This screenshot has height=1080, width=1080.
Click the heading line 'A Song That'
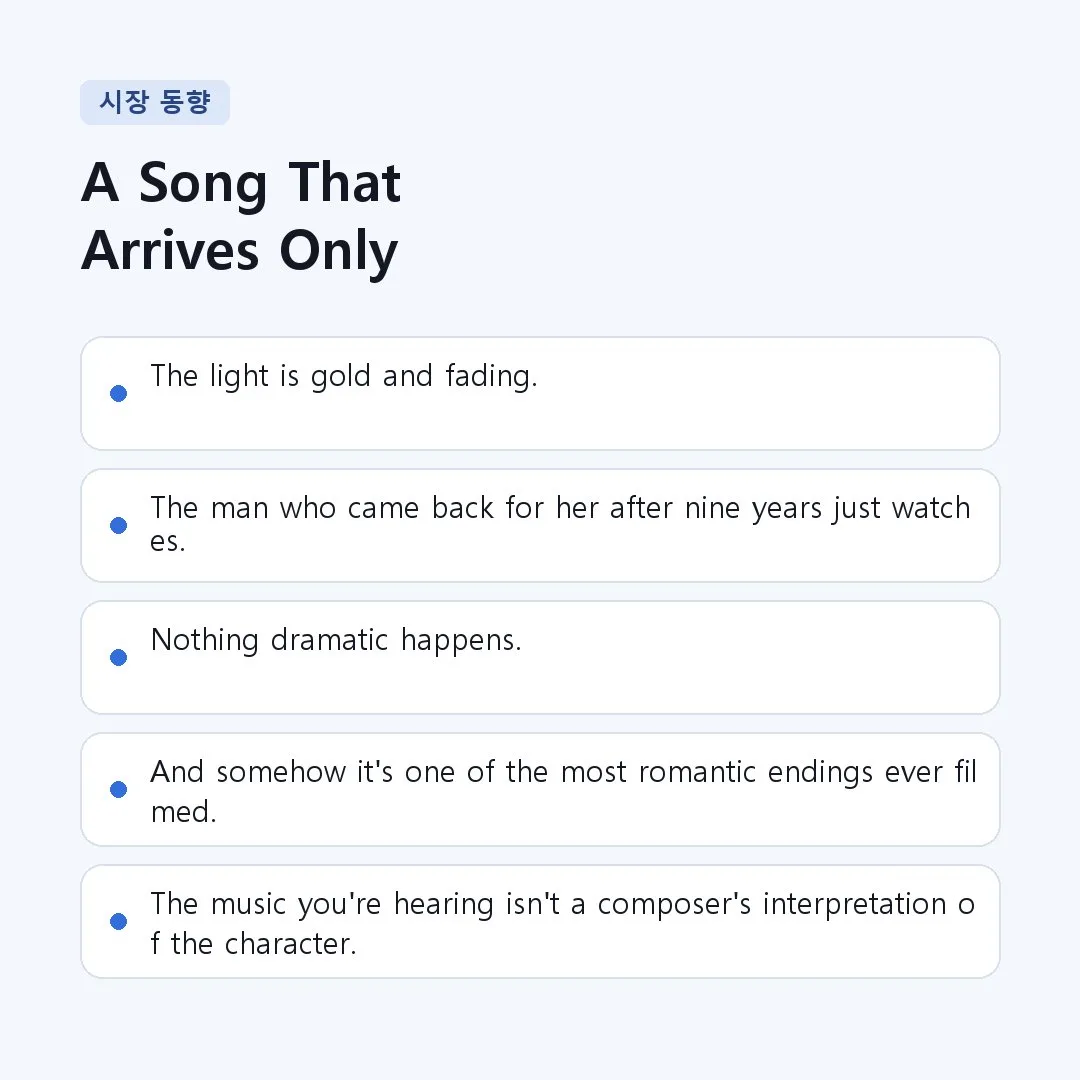(241, 183)
